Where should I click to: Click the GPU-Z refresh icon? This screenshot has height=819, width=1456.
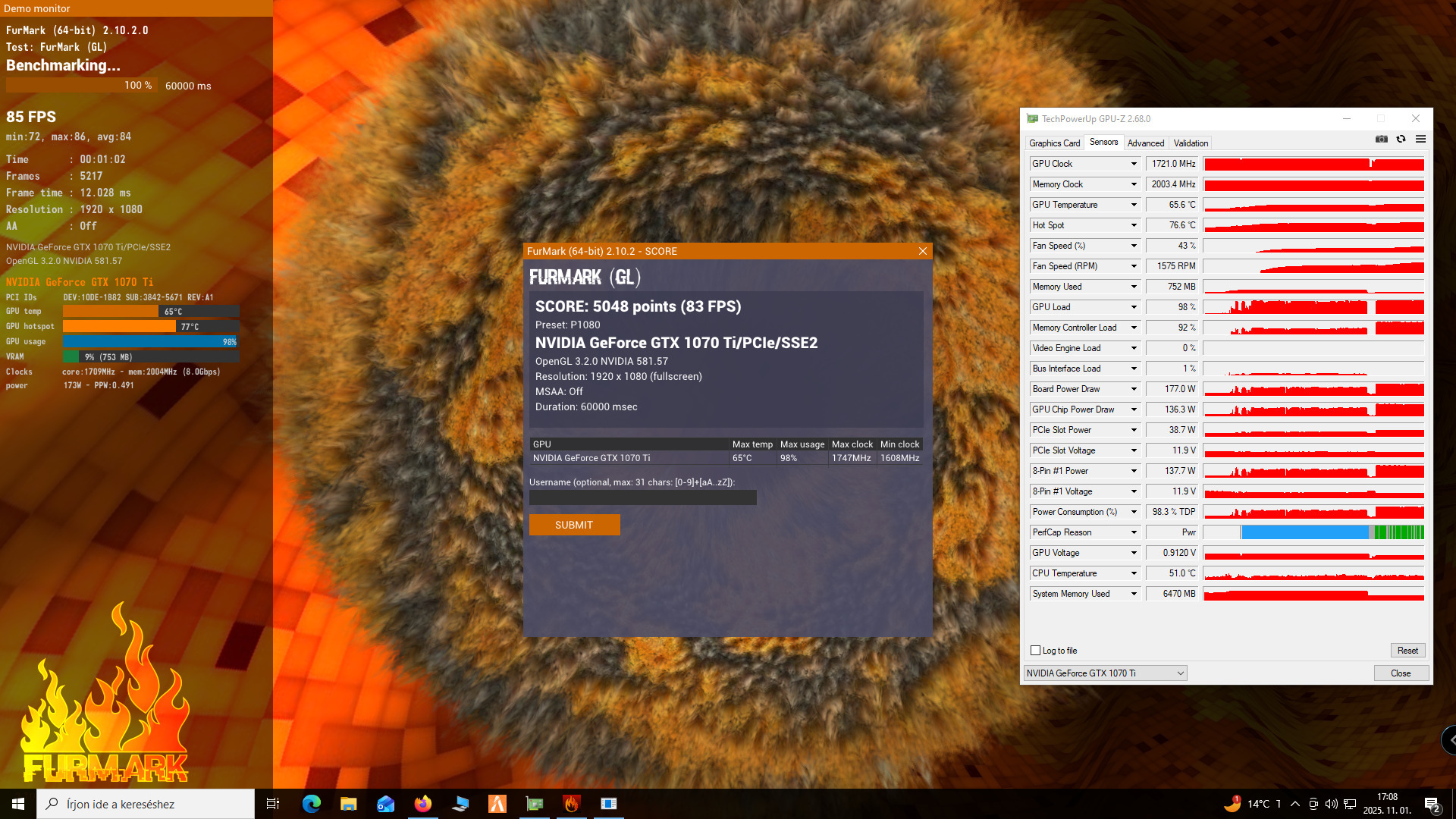(1401, 140)
